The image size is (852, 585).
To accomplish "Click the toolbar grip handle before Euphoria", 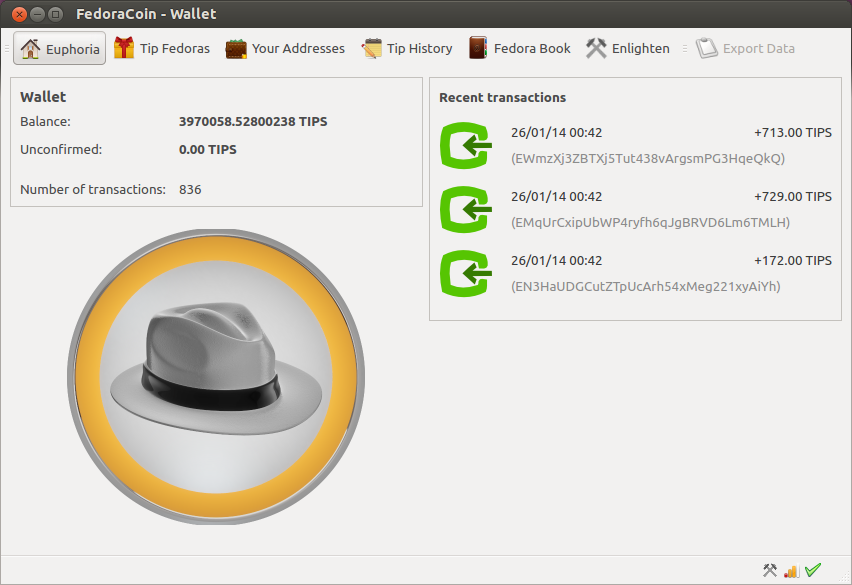I will coord(7,49).
